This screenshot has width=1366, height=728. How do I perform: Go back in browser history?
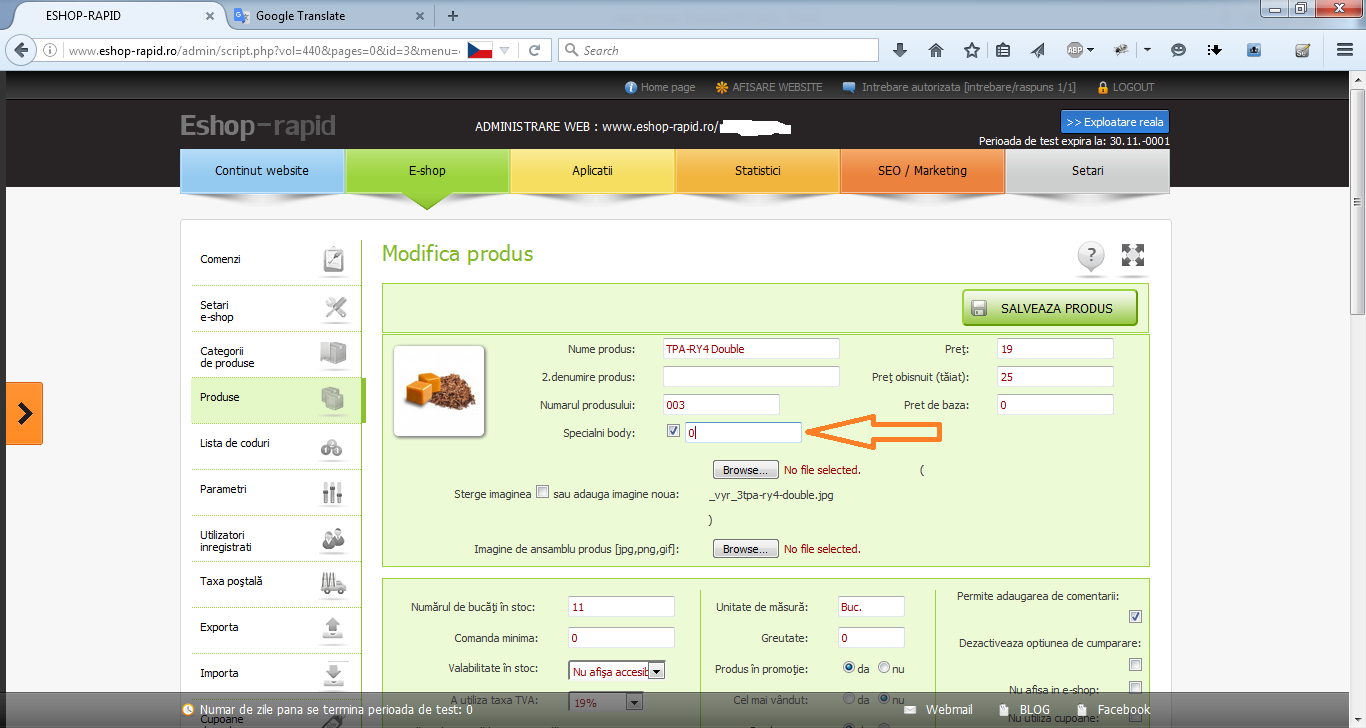click(22, 50)
